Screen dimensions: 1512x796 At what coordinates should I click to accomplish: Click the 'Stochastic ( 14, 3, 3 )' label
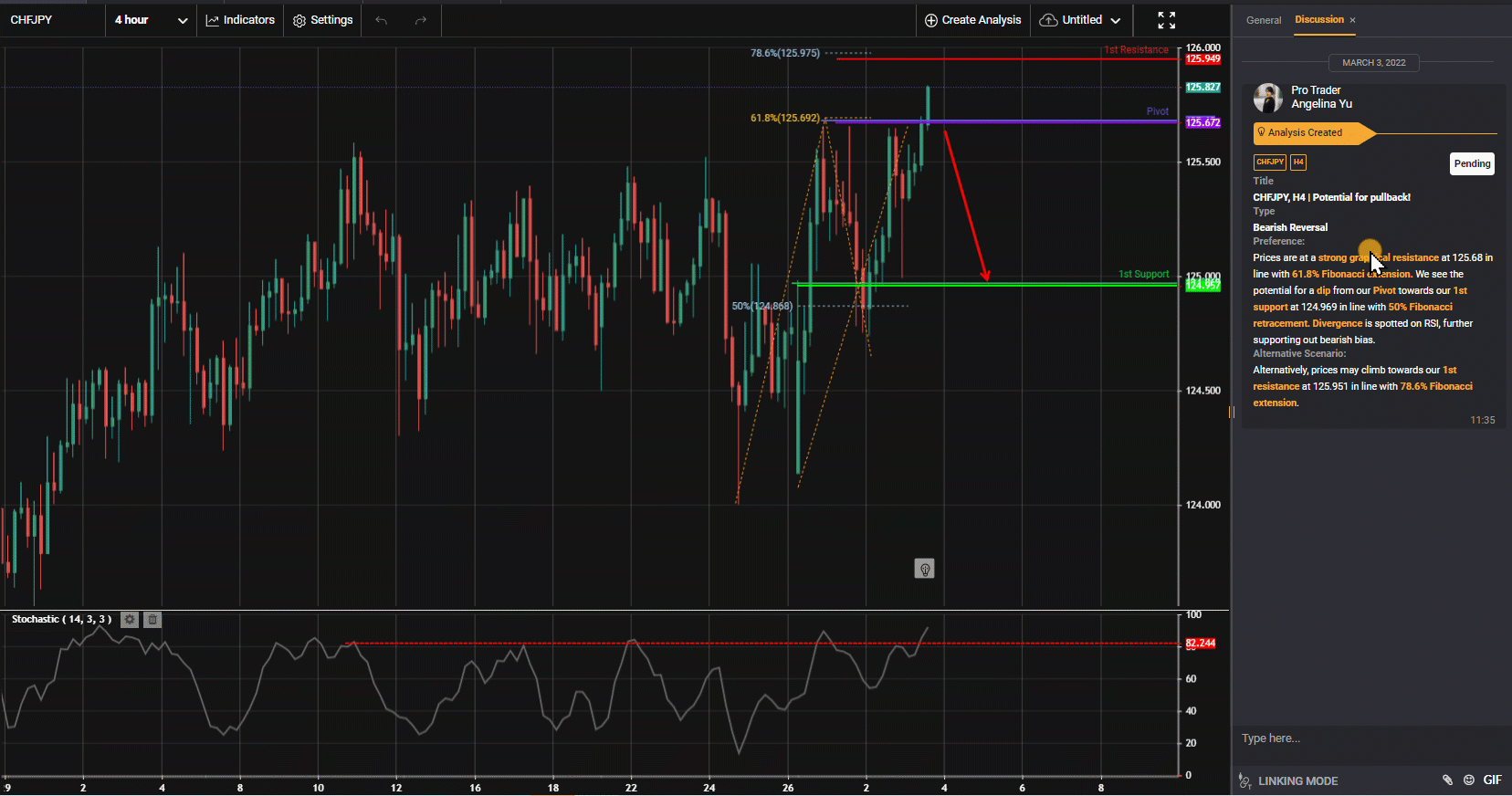click(61, 619)
